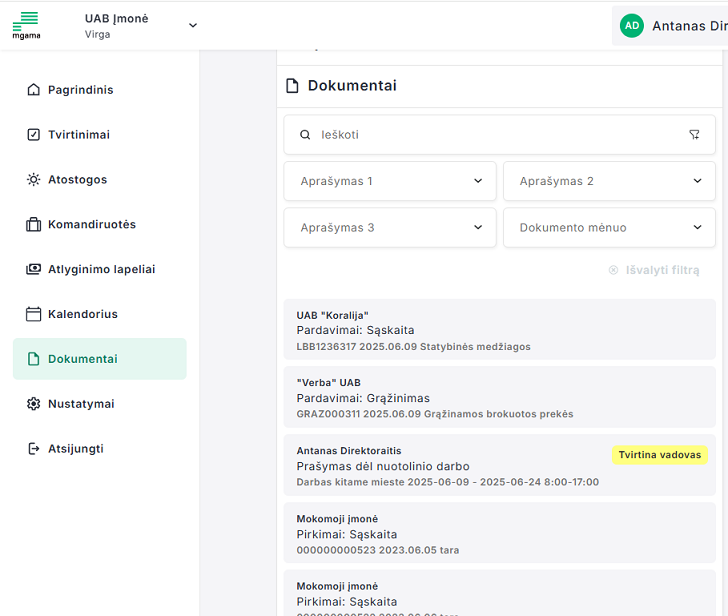Open the Aprašymas 2 dropdown
Image resolution: width=728 pixels, height=616 pixels.
[609, 182]
